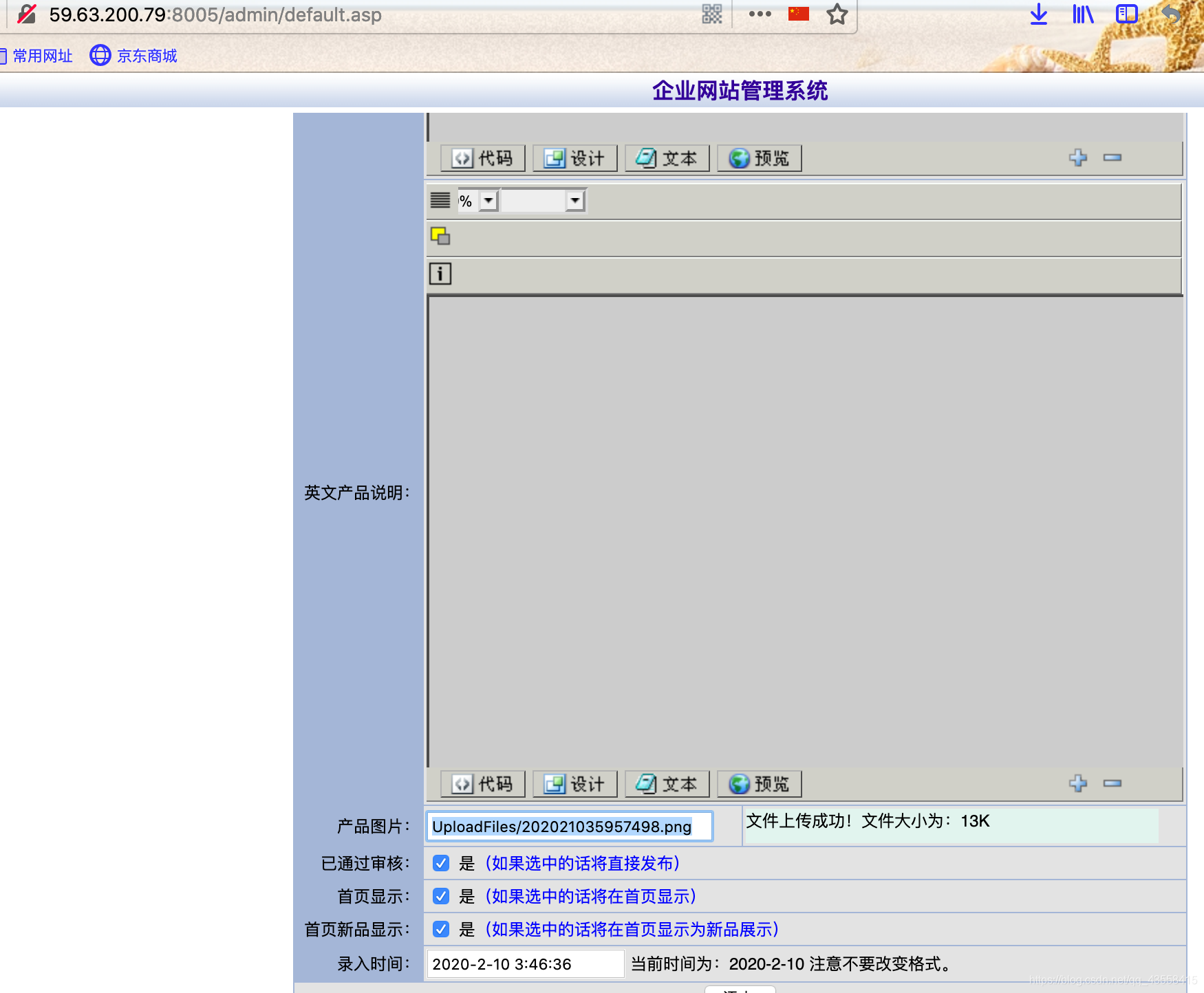Shrink upper editor with minus icon
The height and width of the screenshot is (993, 1204).
1112,157
